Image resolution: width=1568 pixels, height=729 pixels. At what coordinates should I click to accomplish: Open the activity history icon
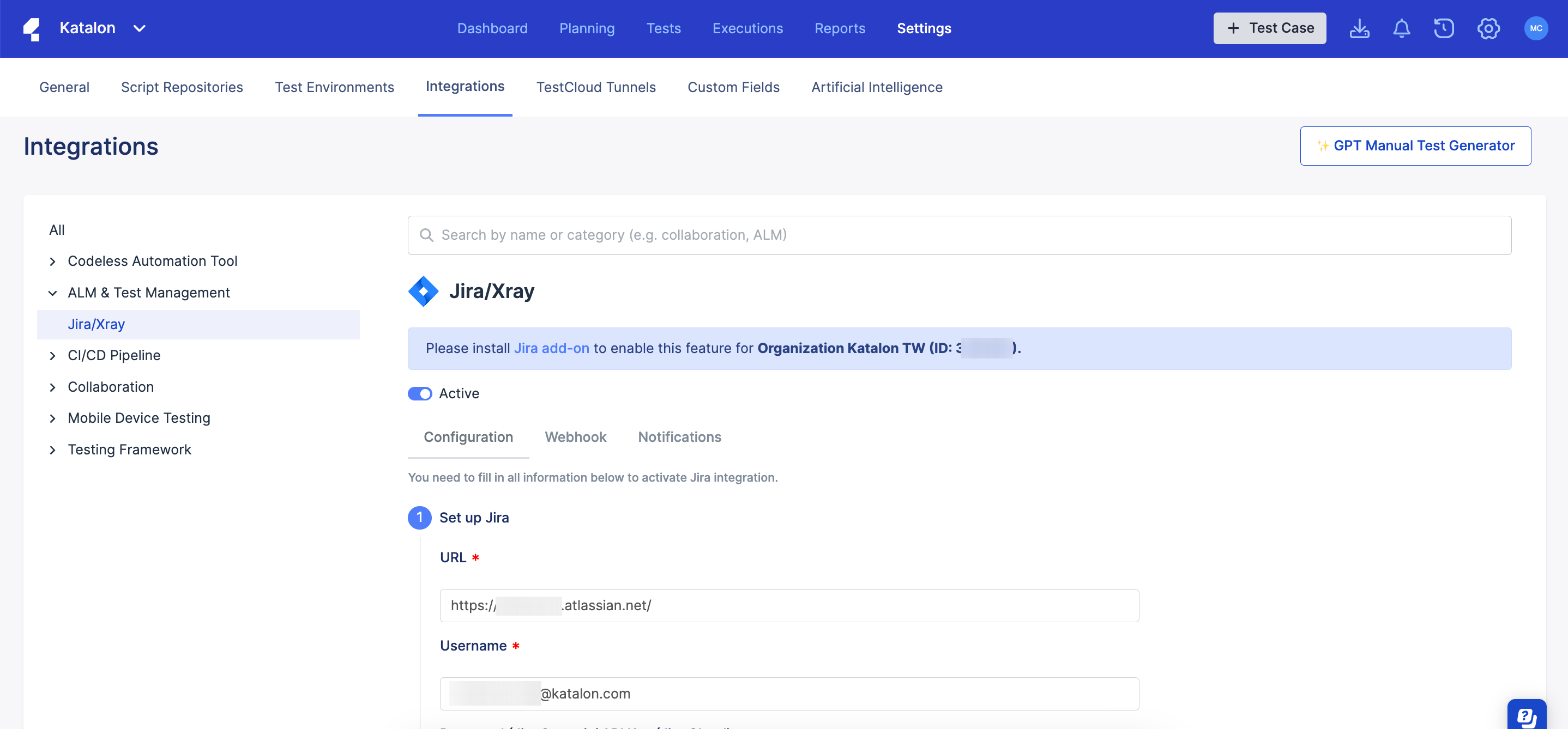coord(1444,28)
